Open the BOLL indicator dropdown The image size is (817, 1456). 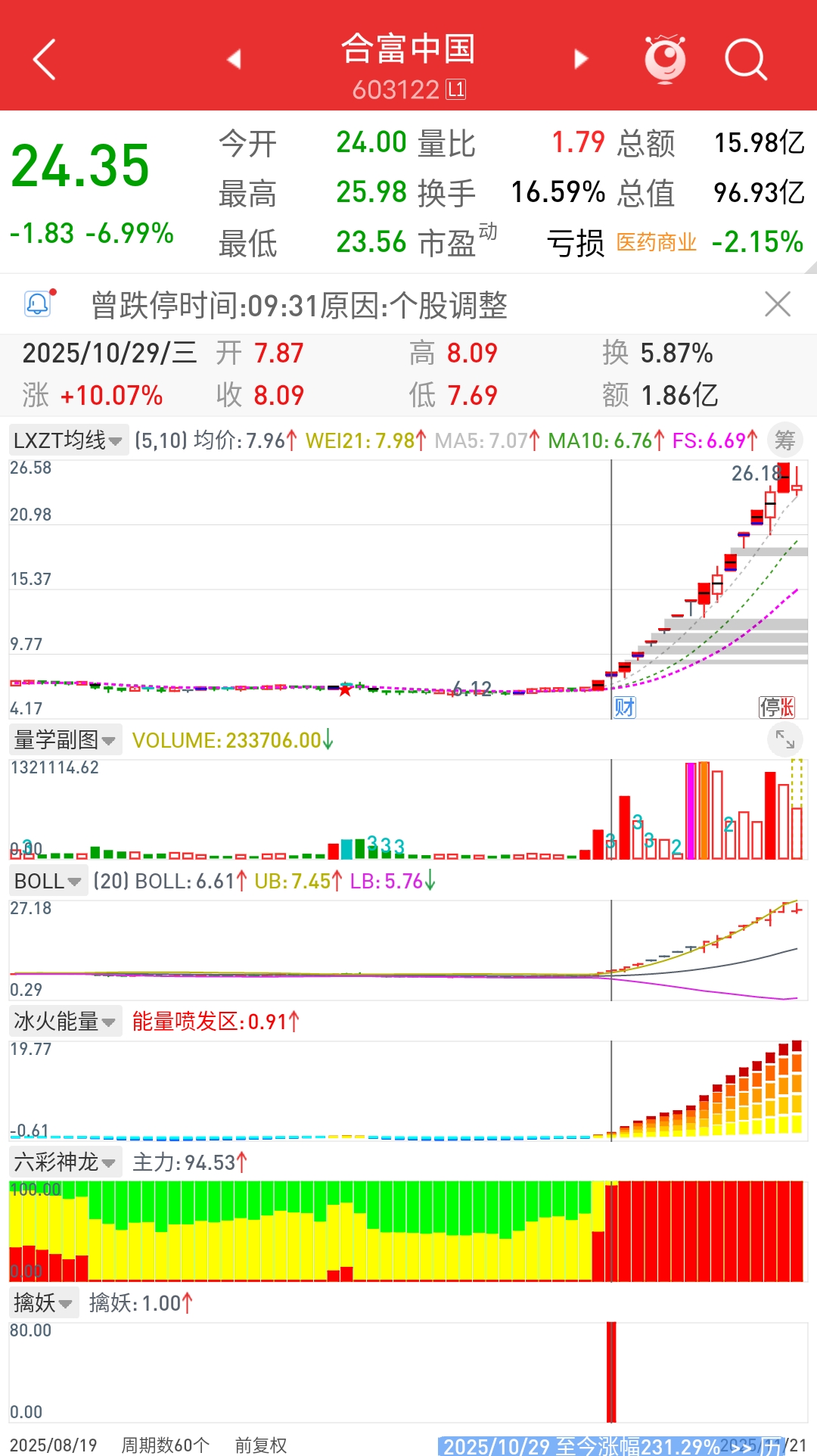48,881
